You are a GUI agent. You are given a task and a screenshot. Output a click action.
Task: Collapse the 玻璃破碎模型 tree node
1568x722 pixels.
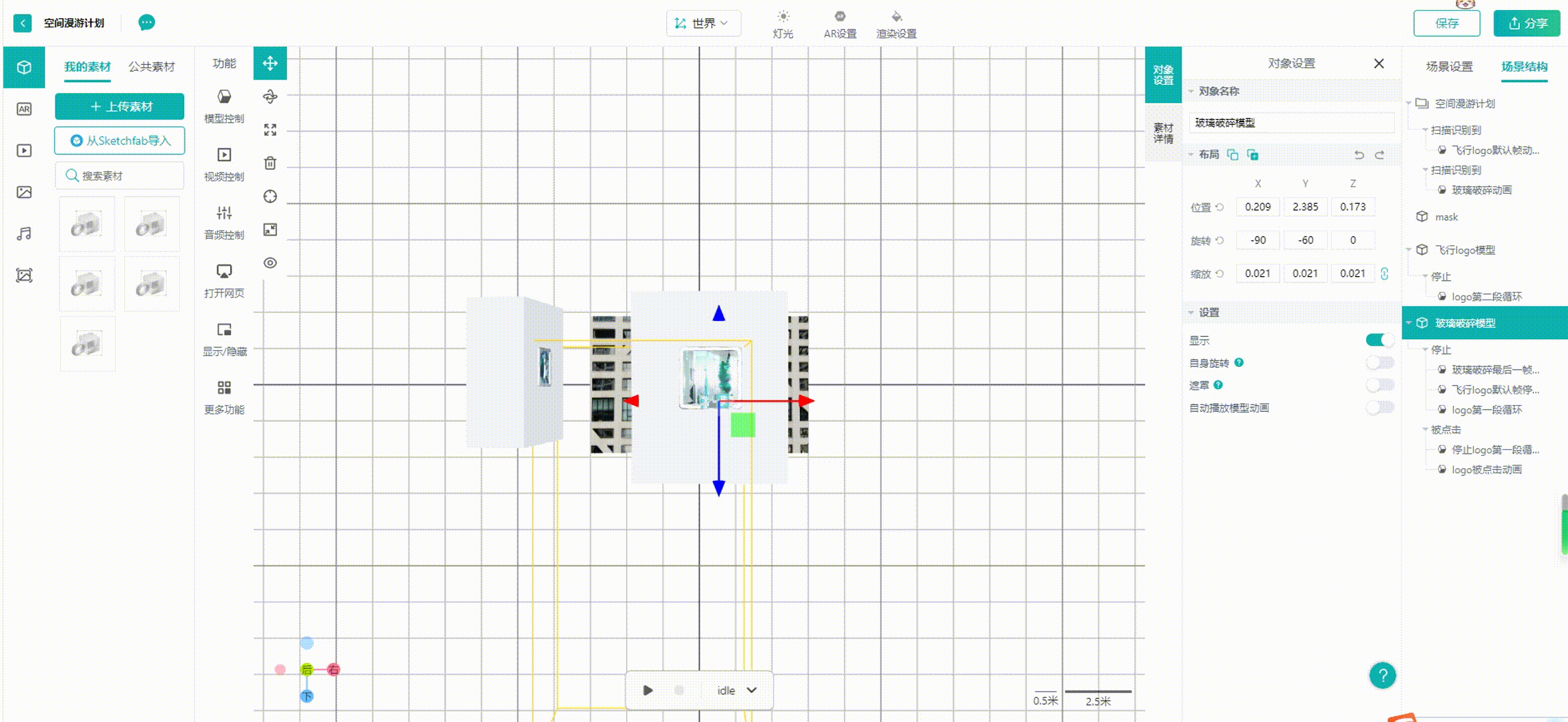1409,323
